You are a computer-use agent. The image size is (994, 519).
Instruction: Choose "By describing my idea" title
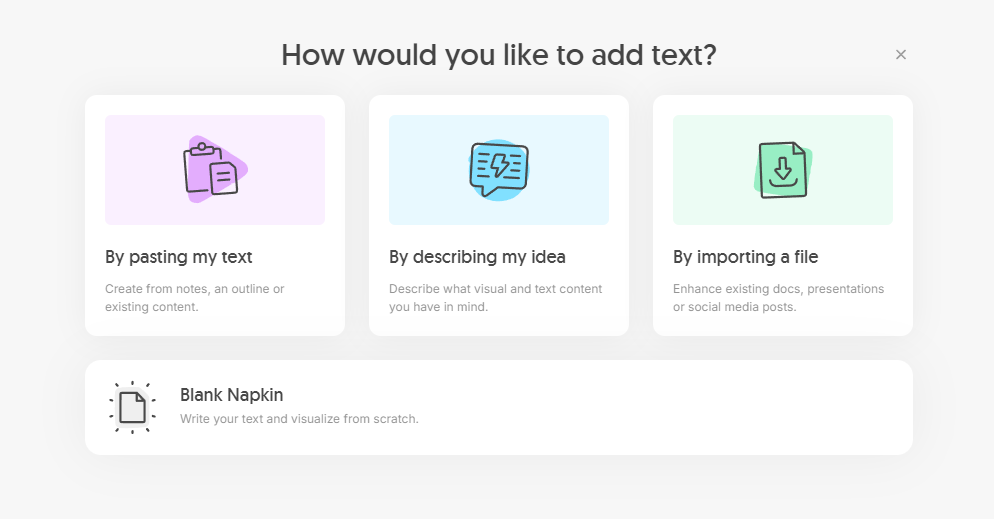pos(477,257)
